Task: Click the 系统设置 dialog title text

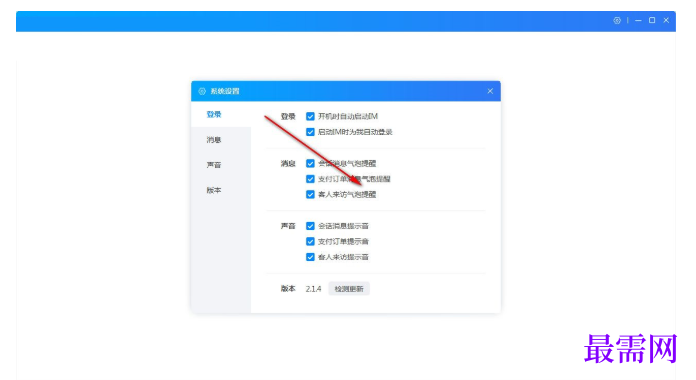Action: (225, 91)
